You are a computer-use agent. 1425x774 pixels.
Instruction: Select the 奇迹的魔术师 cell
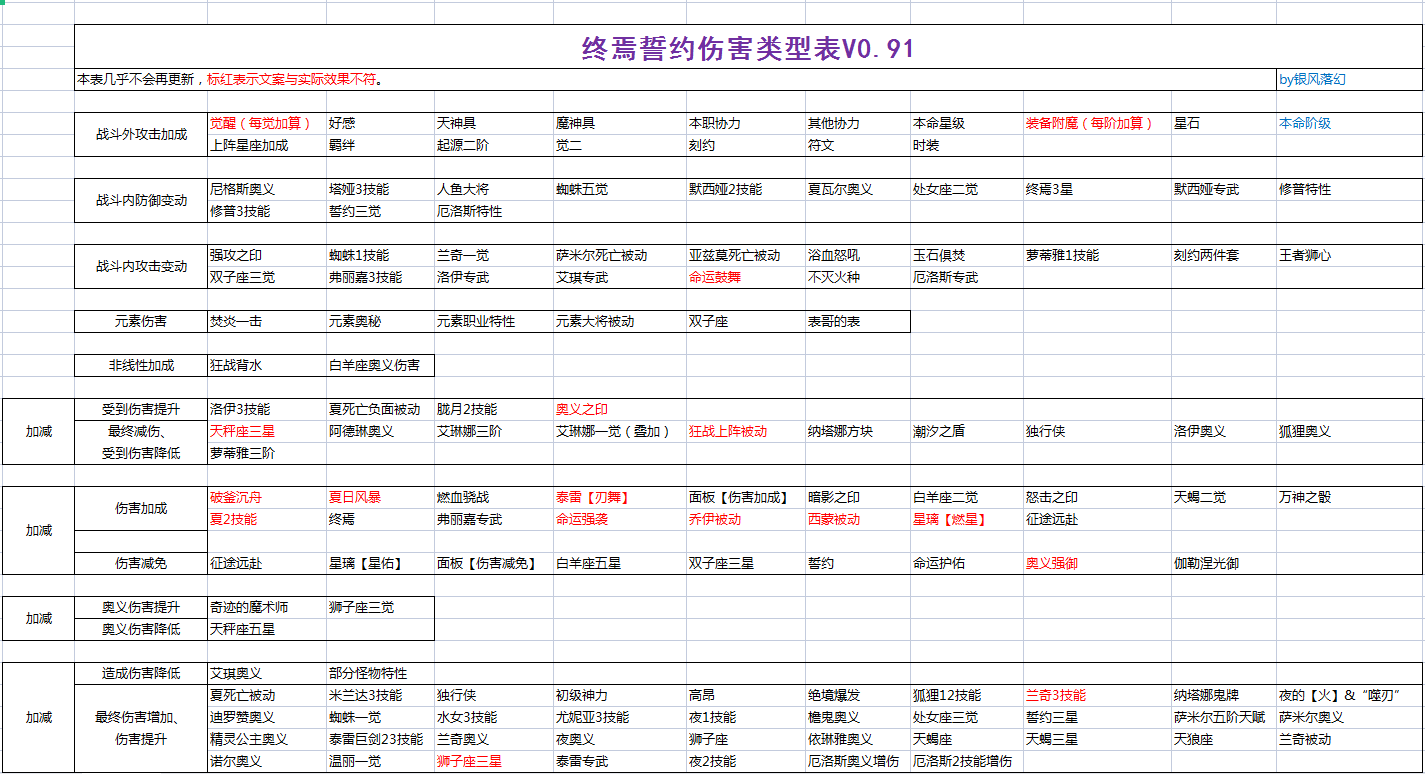[267, 607]
